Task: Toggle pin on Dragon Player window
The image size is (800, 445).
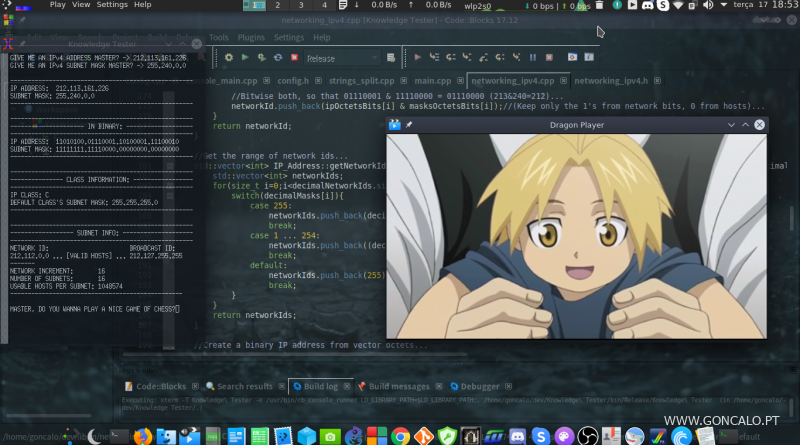Action: [409, 125]
